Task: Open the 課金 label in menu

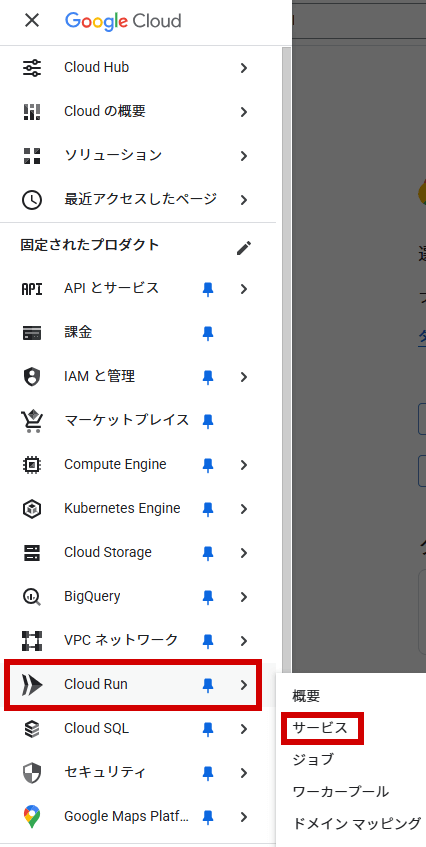Action: click(x=78, y=333)
